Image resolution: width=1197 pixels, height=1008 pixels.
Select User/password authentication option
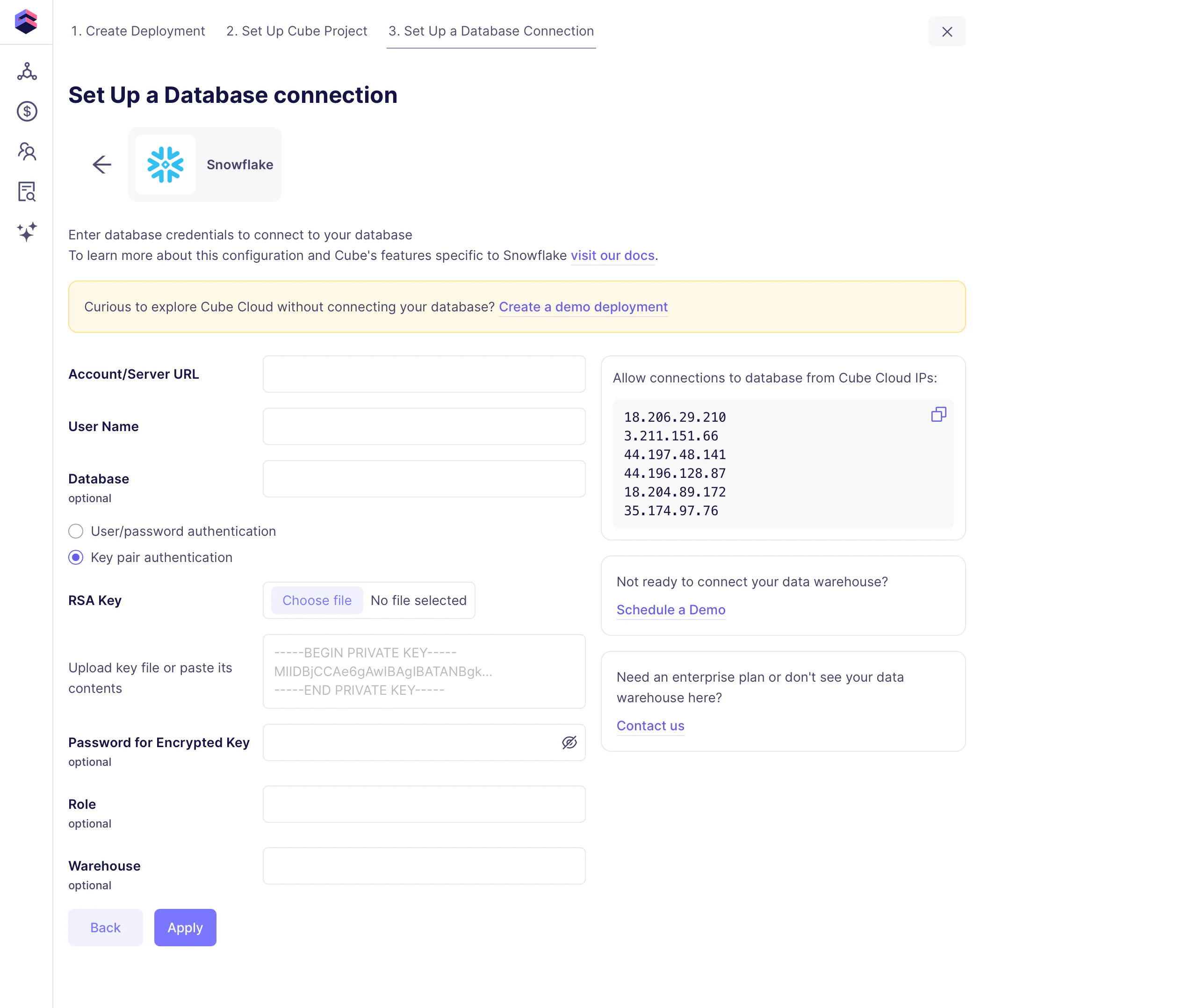(x=76, y=532)
